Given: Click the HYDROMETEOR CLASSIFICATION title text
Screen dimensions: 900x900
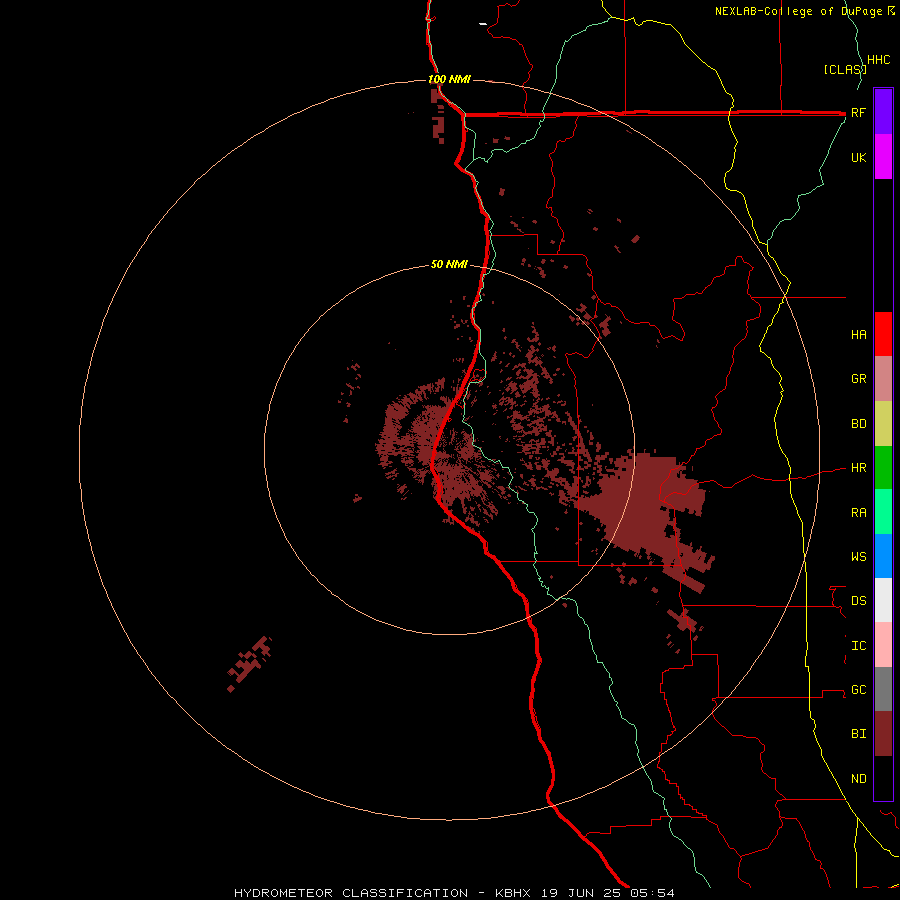Looking at the screenshot, I should pyautogui.click(x=351, y=893).
